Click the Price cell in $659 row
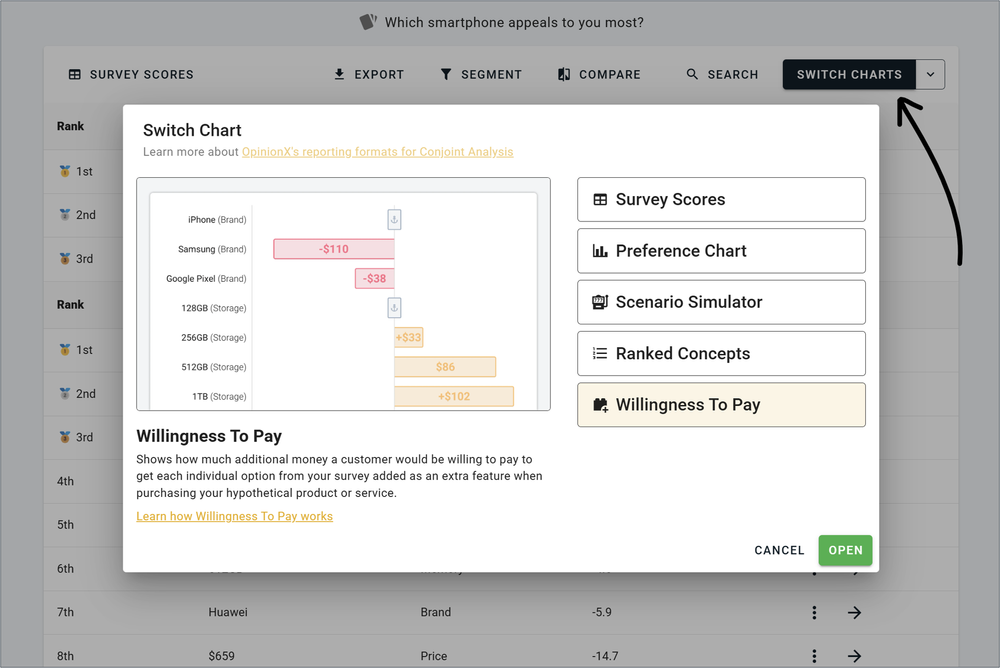This screenshot has height=668, width=1000. pyautogui.click(x=434, y=656)
